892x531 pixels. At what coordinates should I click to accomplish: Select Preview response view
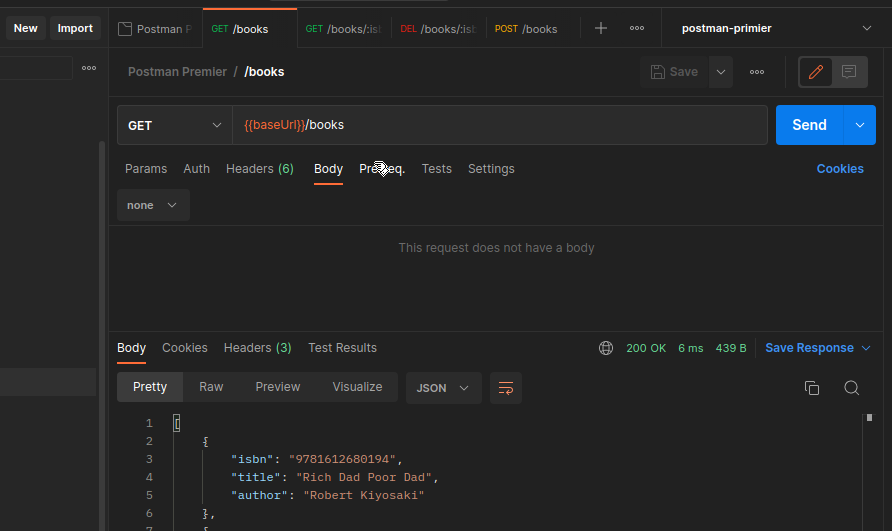(278, 387)
